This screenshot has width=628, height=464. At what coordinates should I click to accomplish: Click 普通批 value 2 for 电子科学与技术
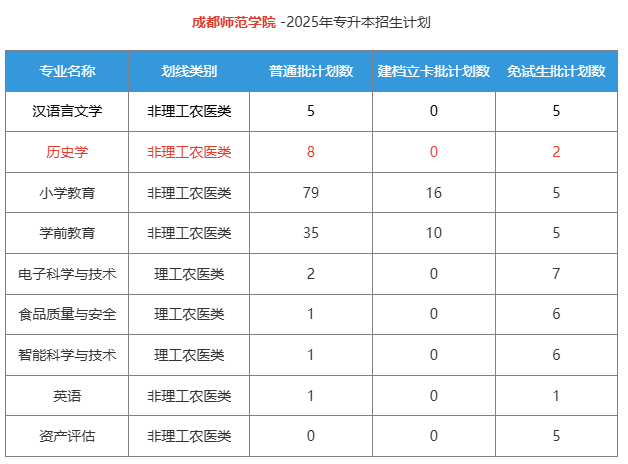tap(311, 274)
